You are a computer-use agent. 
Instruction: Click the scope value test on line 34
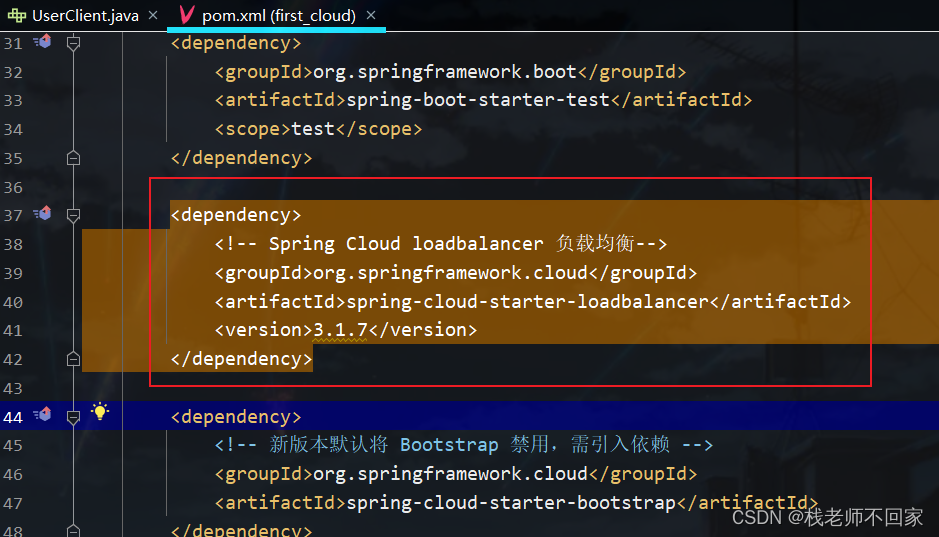coord(313,129)
